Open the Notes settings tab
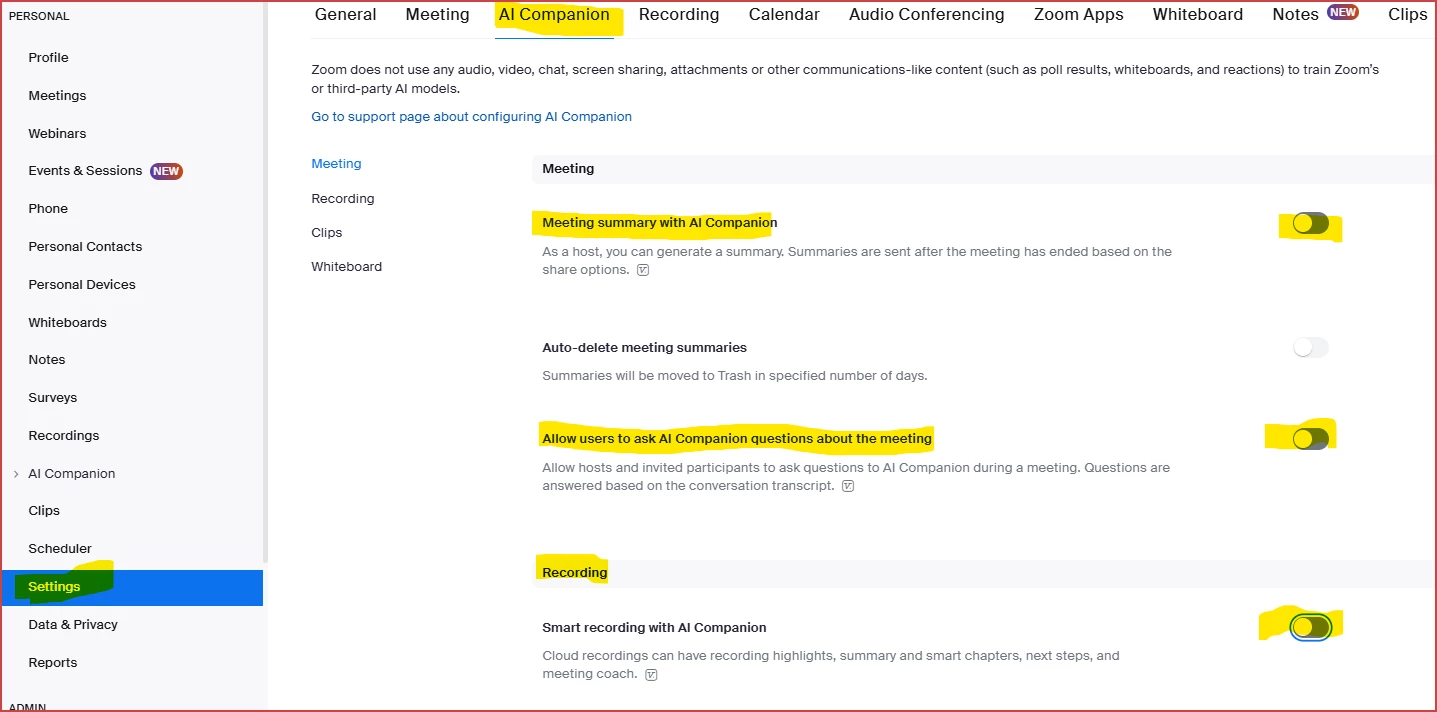Screen dimensions: 1437x712 [1295, 15]
